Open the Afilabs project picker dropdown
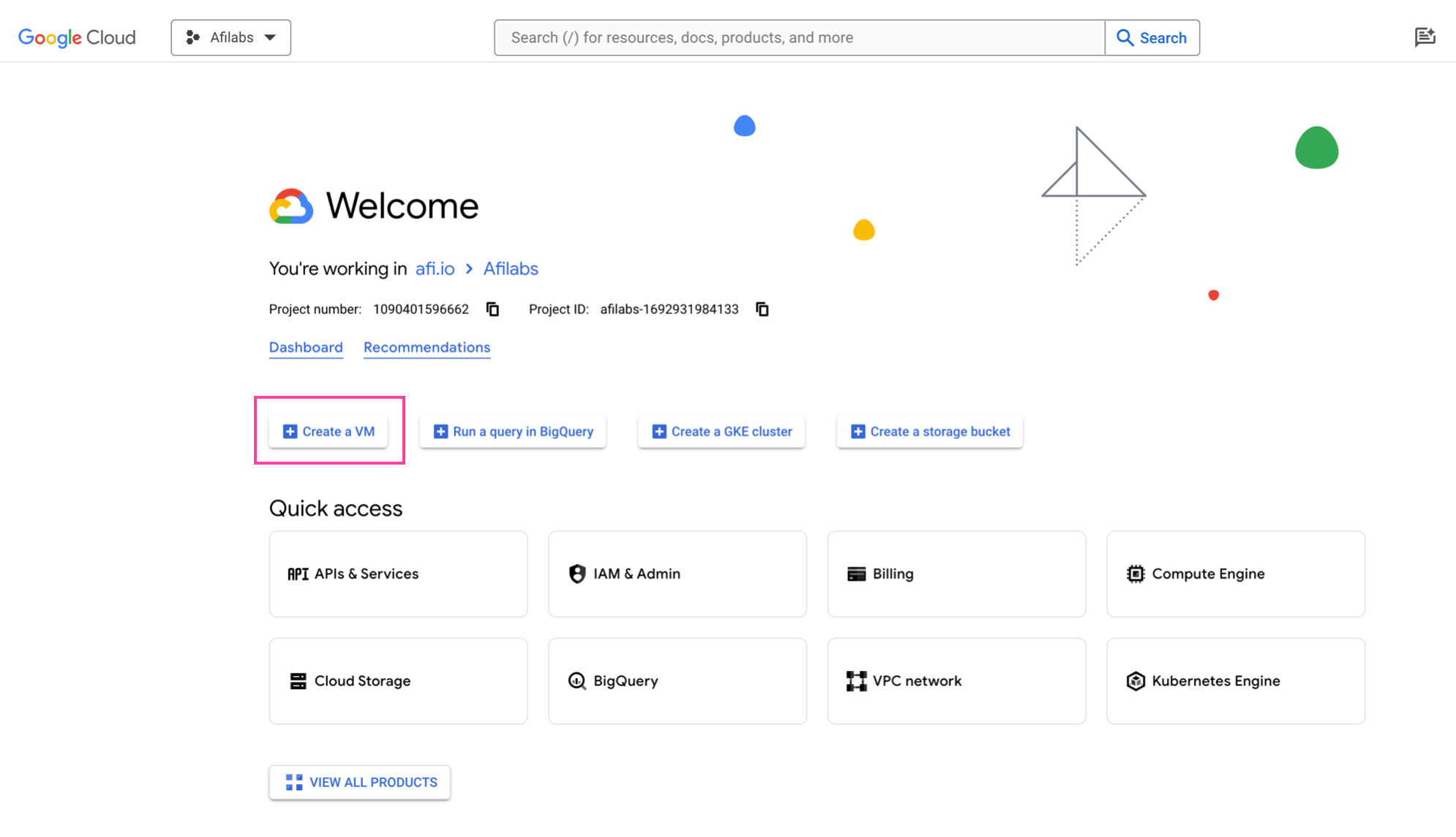 [230, 37]
